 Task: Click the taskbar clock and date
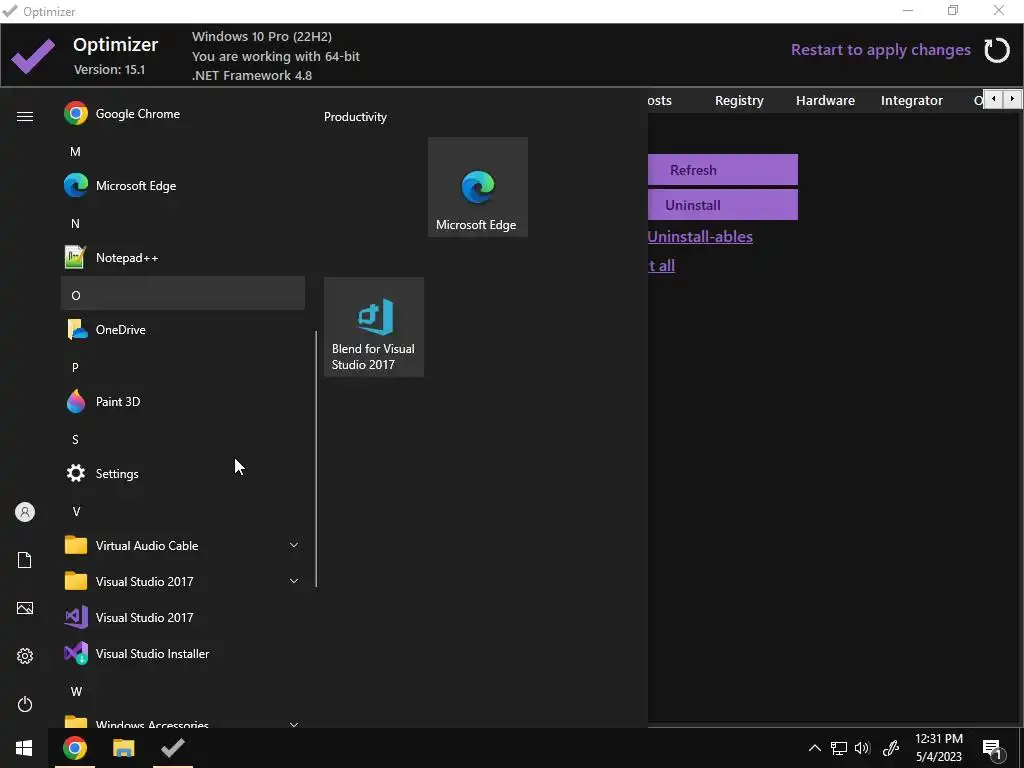coord(939,748)
